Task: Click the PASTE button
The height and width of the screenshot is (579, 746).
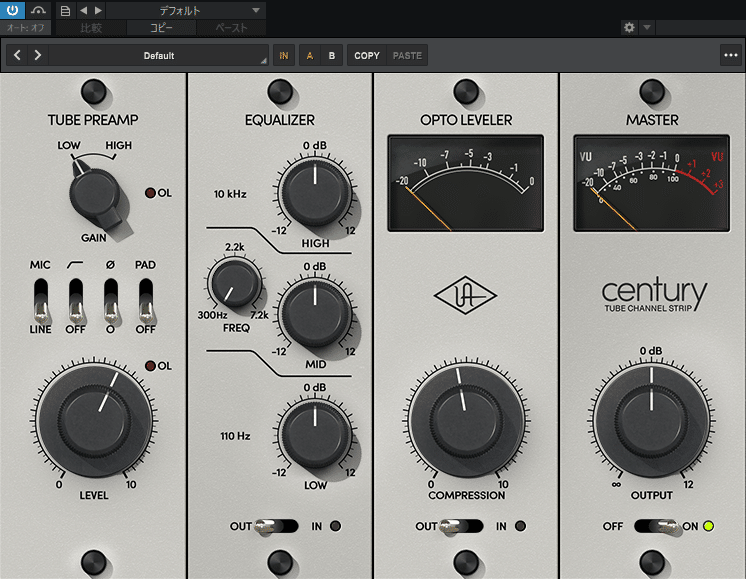Action: tap(407, 56)
